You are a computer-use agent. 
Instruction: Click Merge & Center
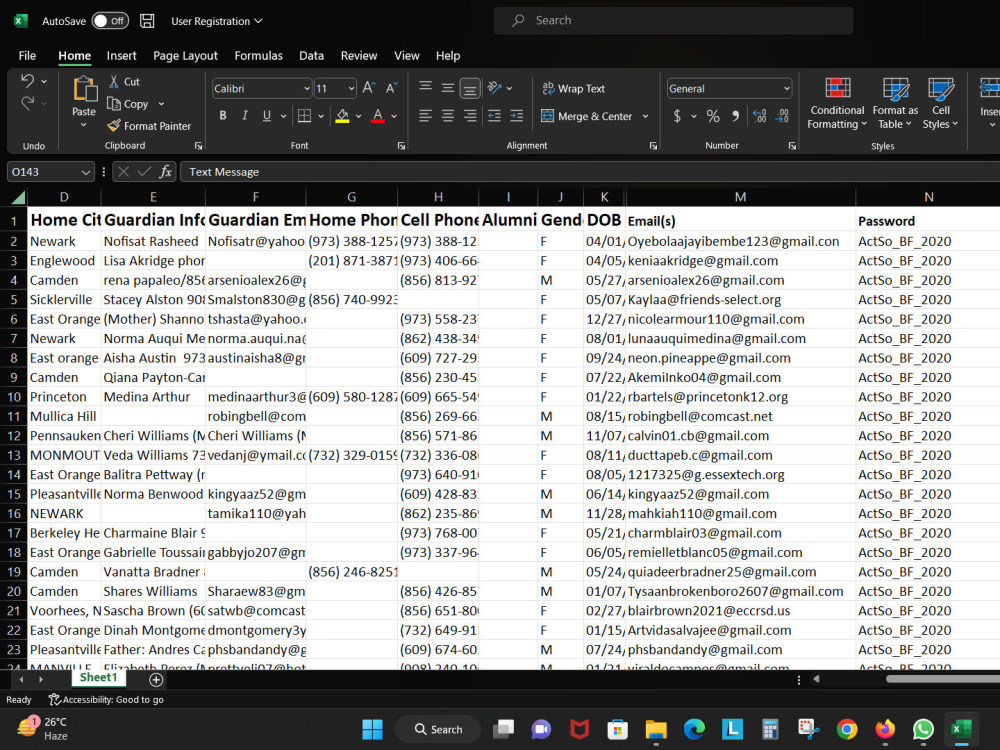tap(587, 116)
